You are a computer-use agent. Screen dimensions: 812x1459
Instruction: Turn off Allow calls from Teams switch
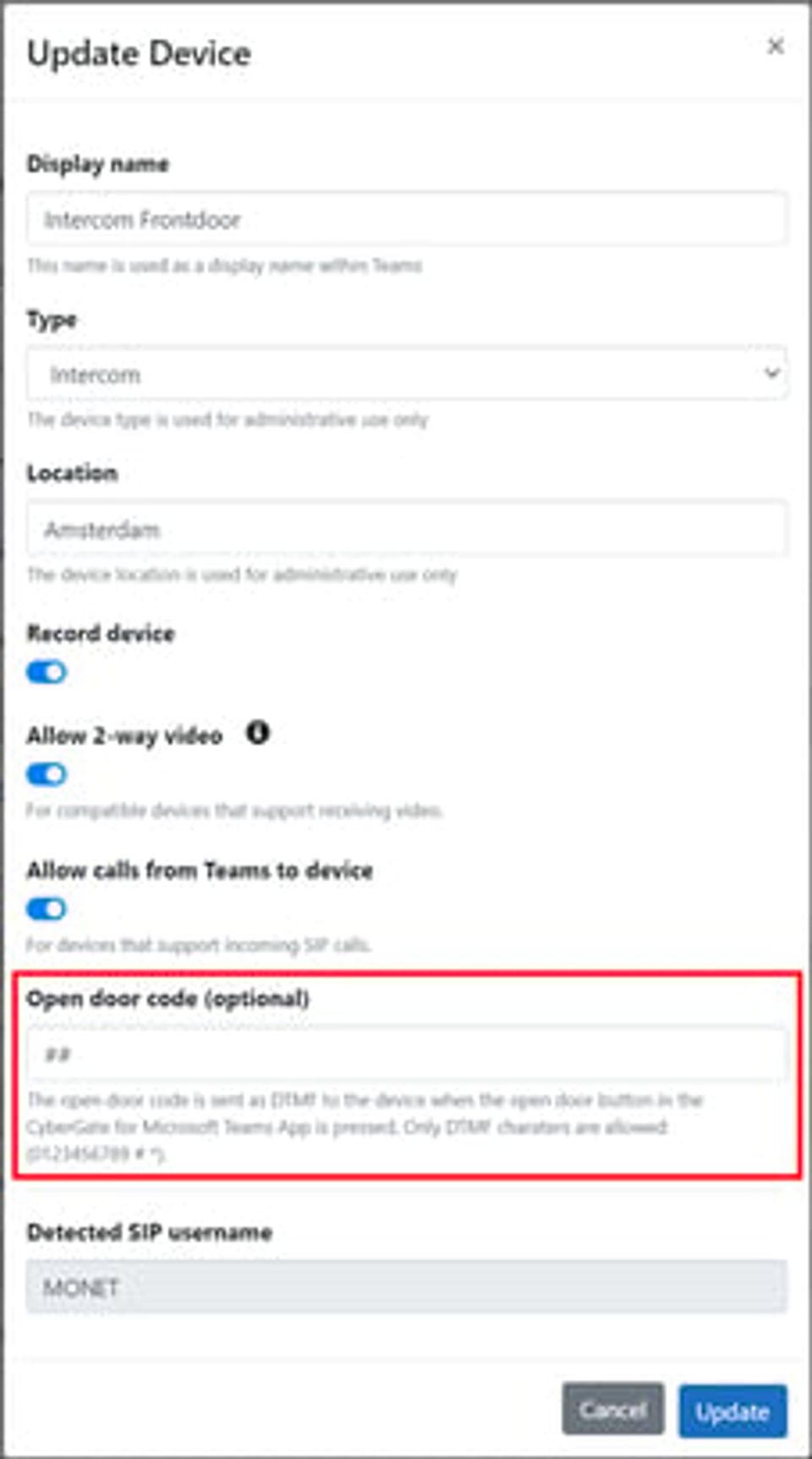coord(47,909)
